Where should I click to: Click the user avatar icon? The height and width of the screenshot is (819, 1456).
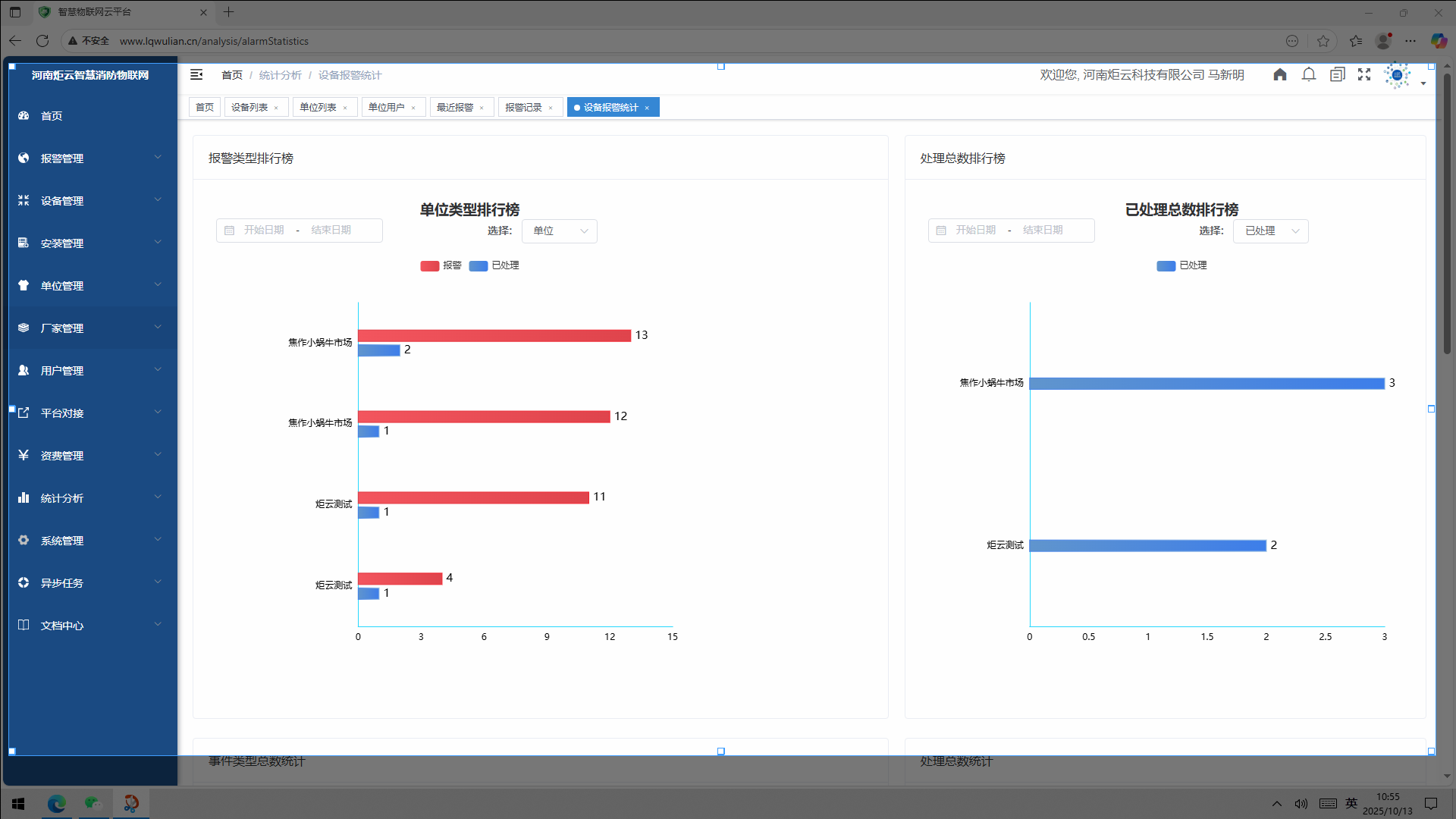1397,75
